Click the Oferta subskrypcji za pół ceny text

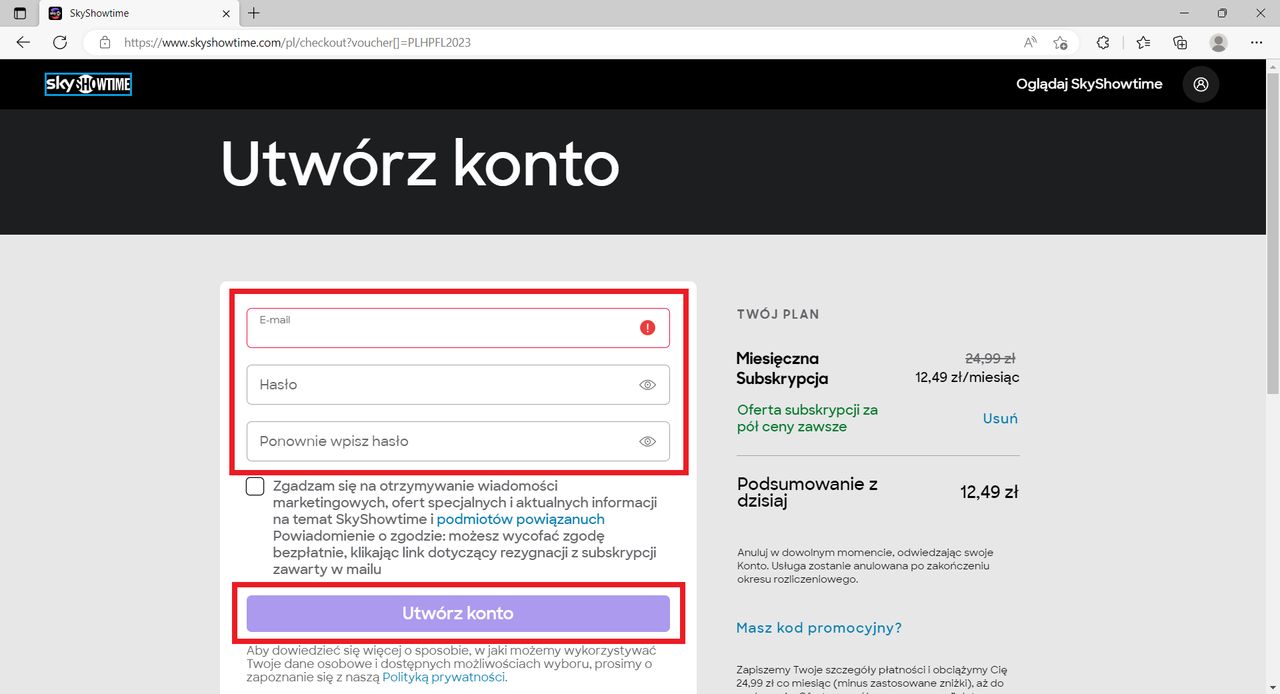807,418
